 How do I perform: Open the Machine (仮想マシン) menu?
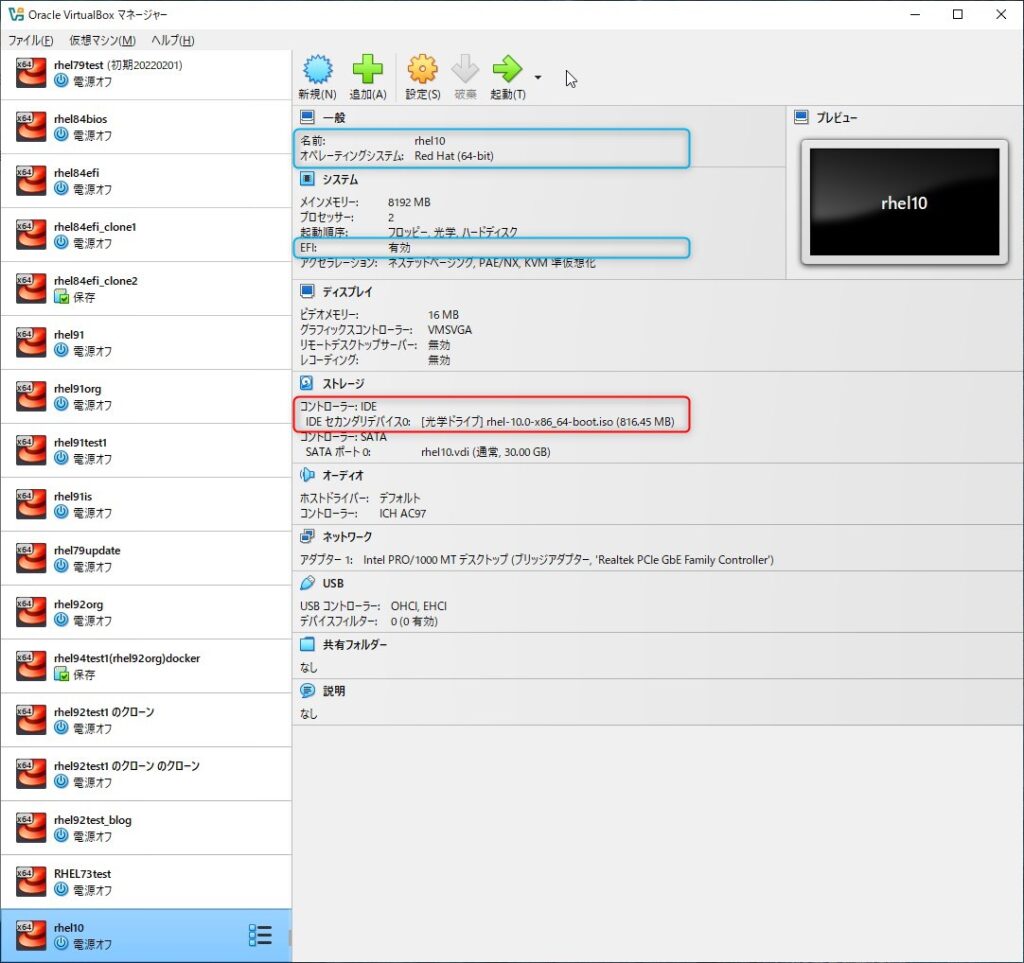[102, 40]
